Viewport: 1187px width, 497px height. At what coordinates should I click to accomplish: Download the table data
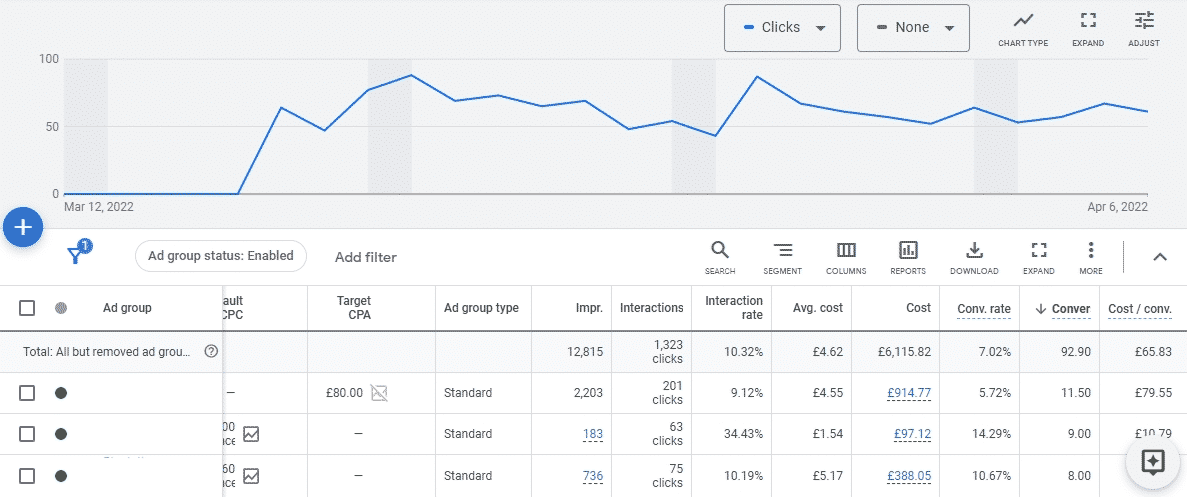click(x=974, y=257)
